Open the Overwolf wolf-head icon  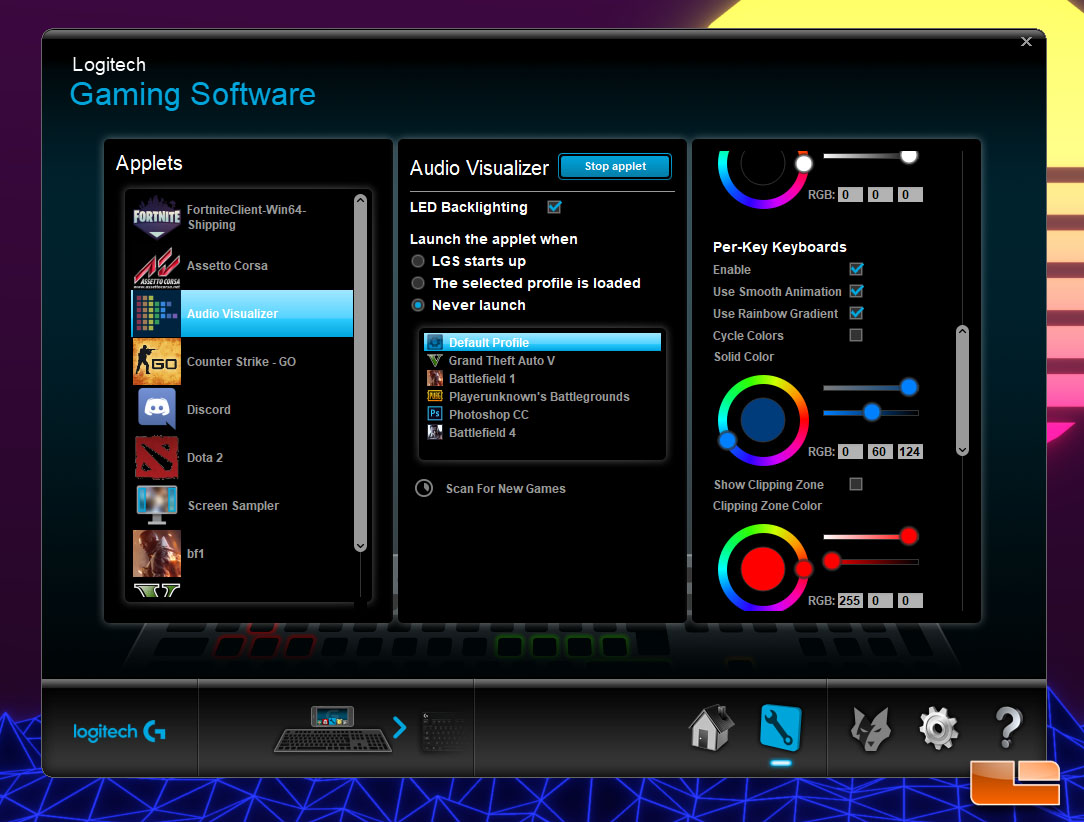870,728
